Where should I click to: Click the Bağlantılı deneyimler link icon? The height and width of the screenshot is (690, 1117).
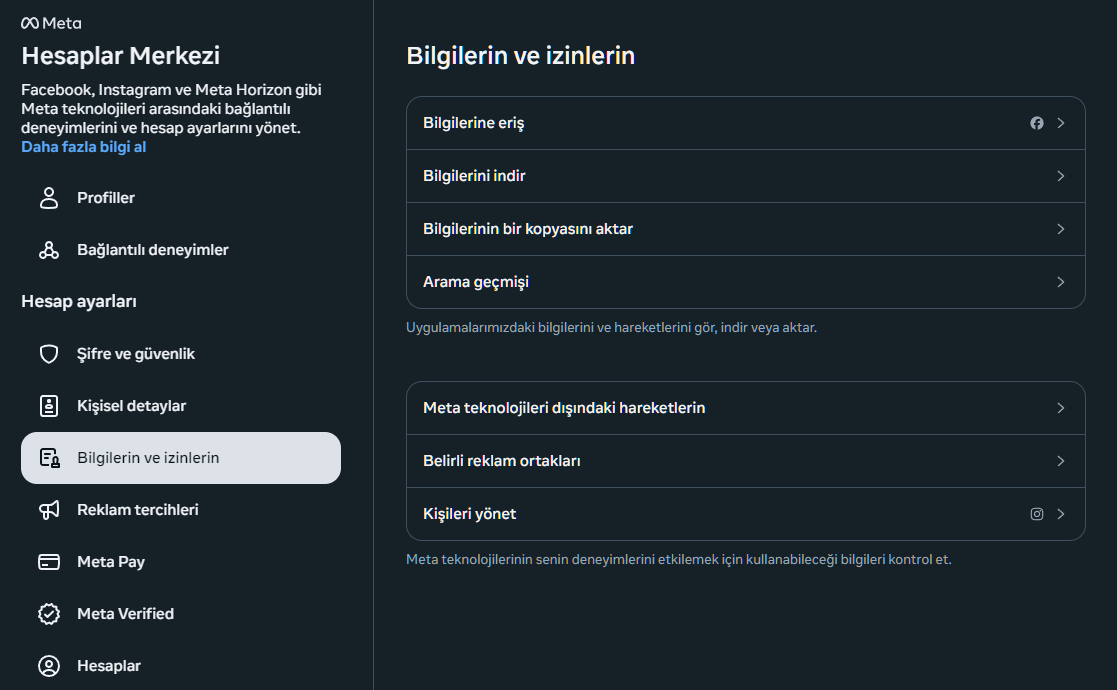click(x=48, y=249)
